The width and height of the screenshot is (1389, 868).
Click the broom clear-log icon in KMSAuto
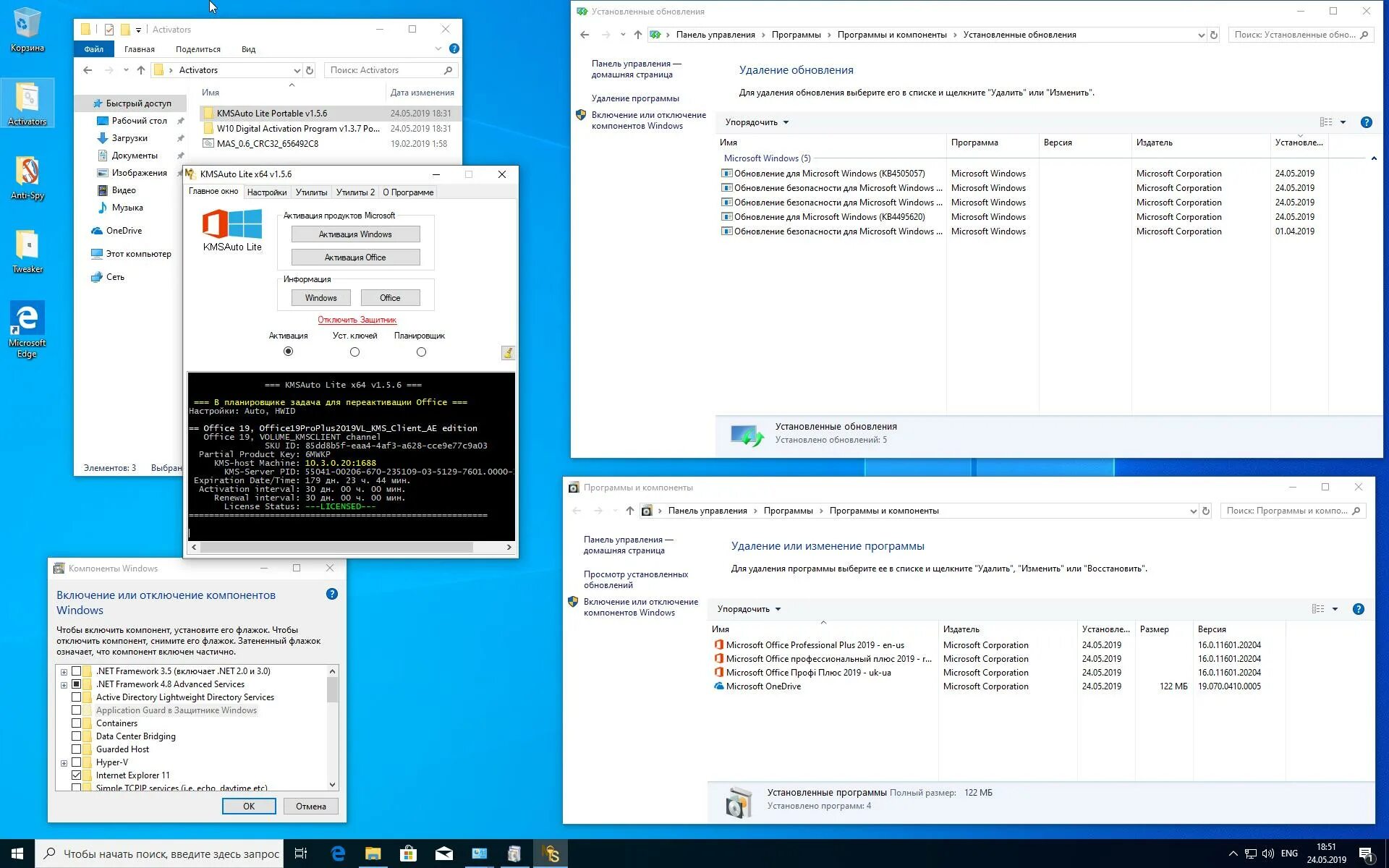pos(508,352)
